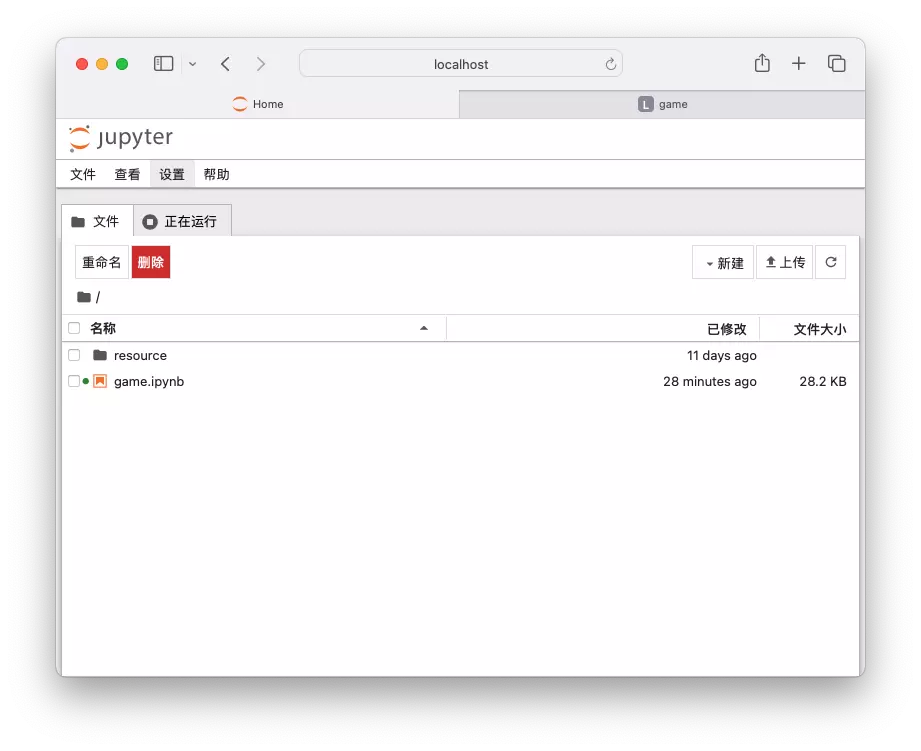
Task: Click the localhost address field
Action: (x=460, y=63)
